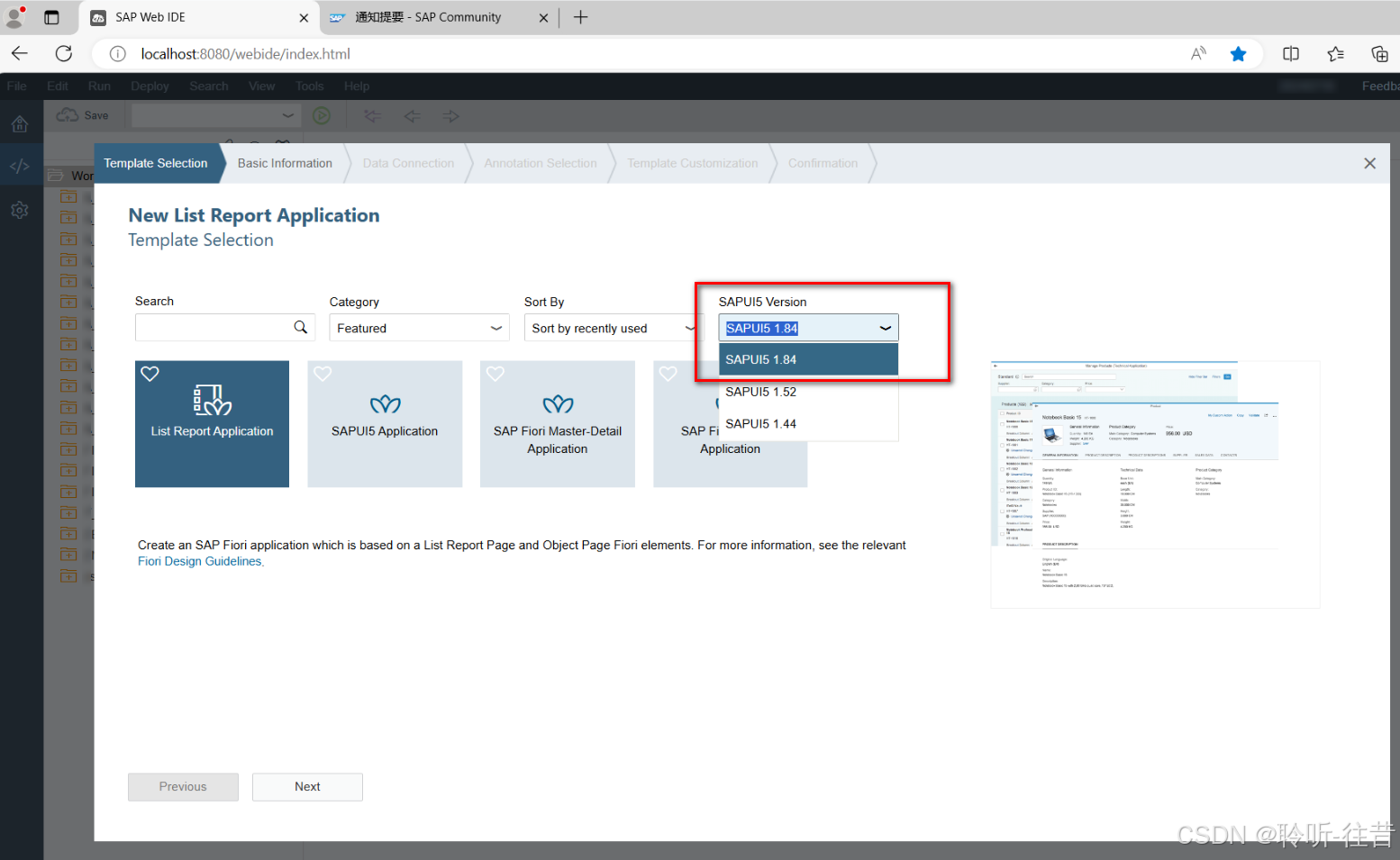1400x860 pixels.
Task: Open the Deploy menu
Action: coord(150,86)
